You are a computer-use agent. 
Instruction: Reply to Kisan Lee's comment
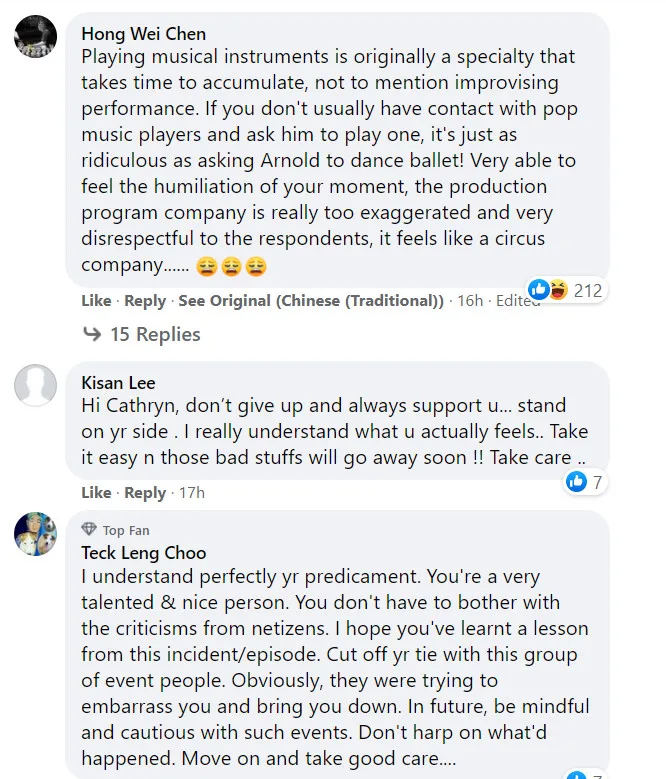pyautogui.click(x=145, y=492)
